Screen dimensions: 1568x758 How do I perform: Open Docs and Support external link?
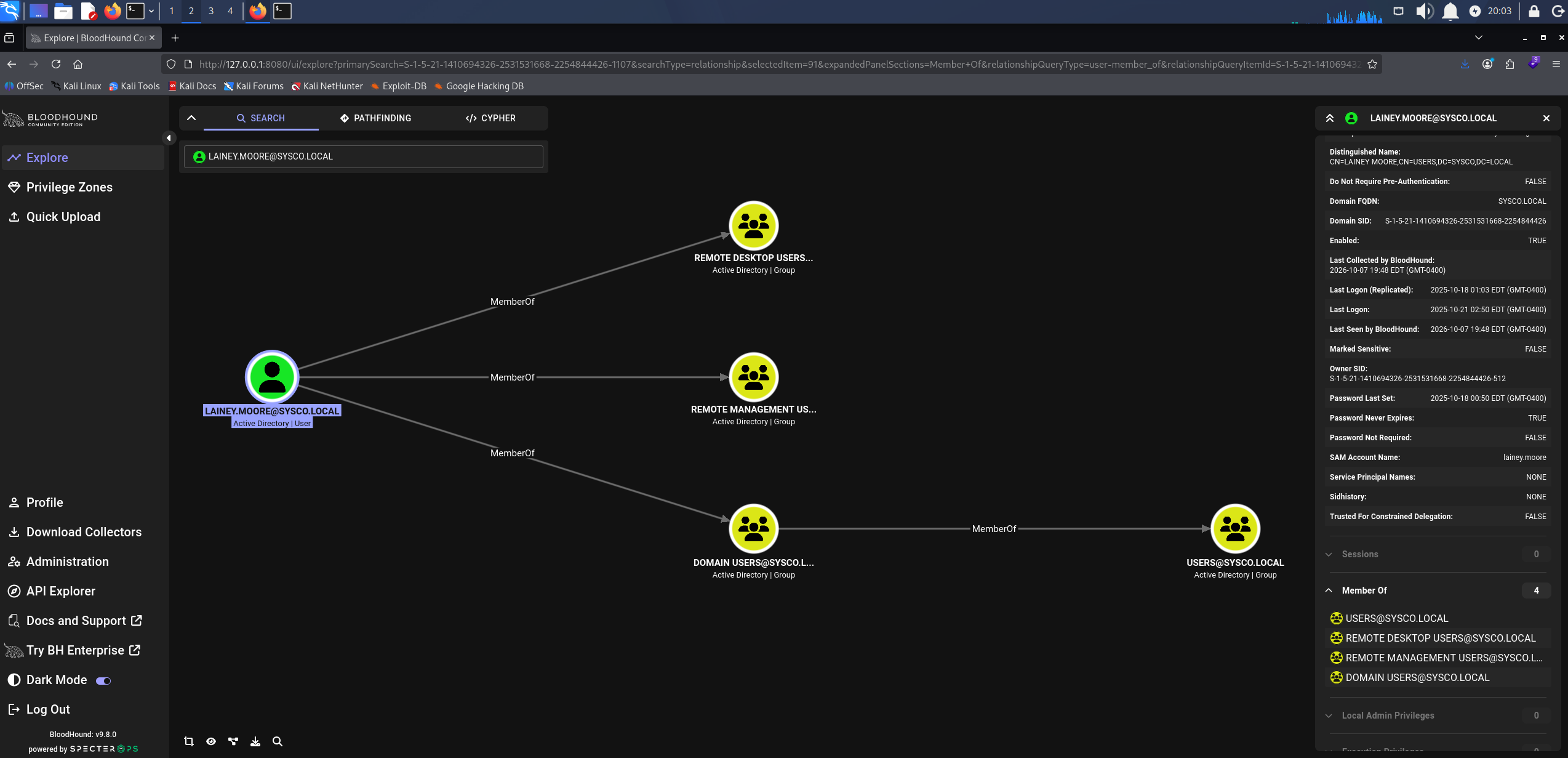point(82,621)
